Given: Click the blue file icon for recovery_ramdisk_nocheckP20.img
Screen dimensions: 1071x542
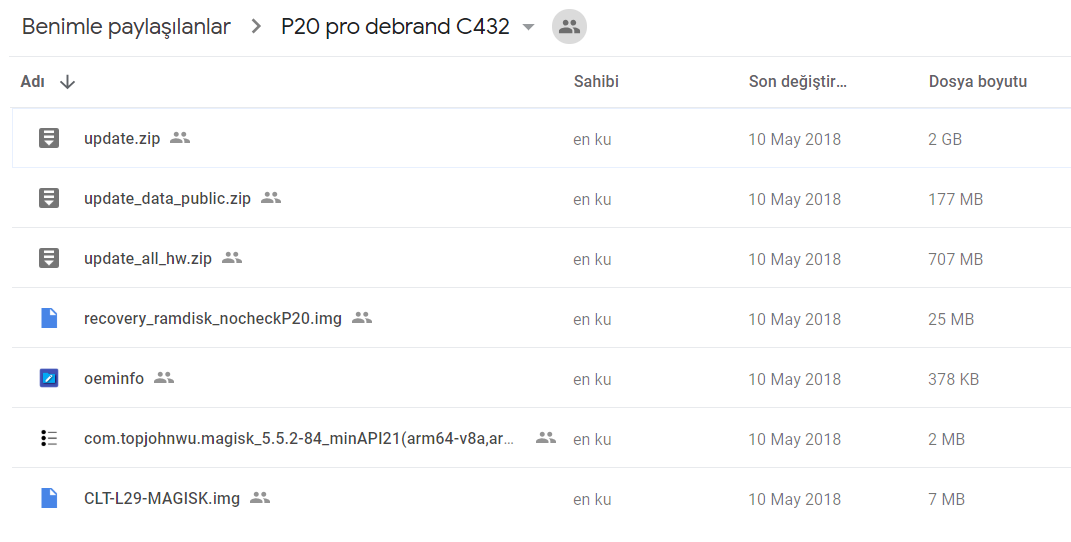Looking at the screenshot, I should pyautogui.click(x=48, y=318).
